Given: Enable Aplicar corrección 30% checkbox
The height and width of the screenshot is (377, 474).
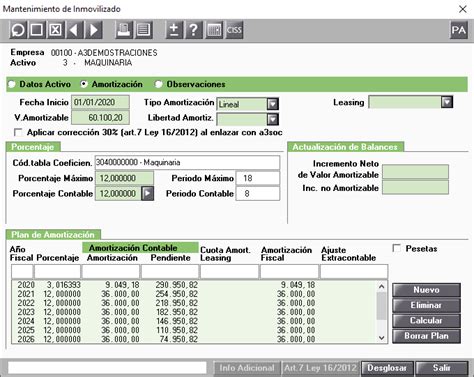Looking at the screenshot, I should (18, 133).
